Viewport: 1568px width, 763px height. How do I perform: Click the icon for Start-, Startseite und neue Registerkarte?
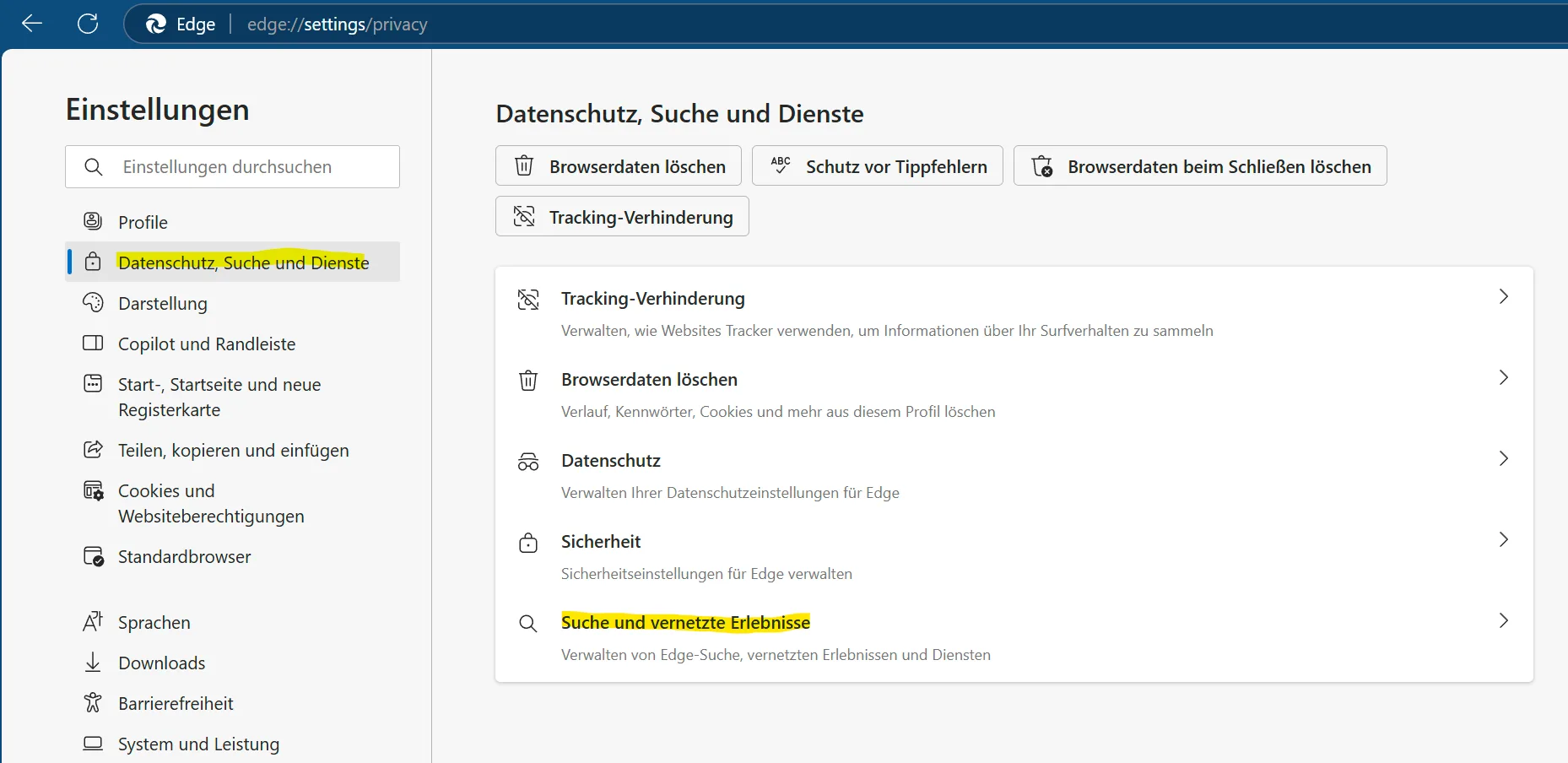[x=93, y=383]
